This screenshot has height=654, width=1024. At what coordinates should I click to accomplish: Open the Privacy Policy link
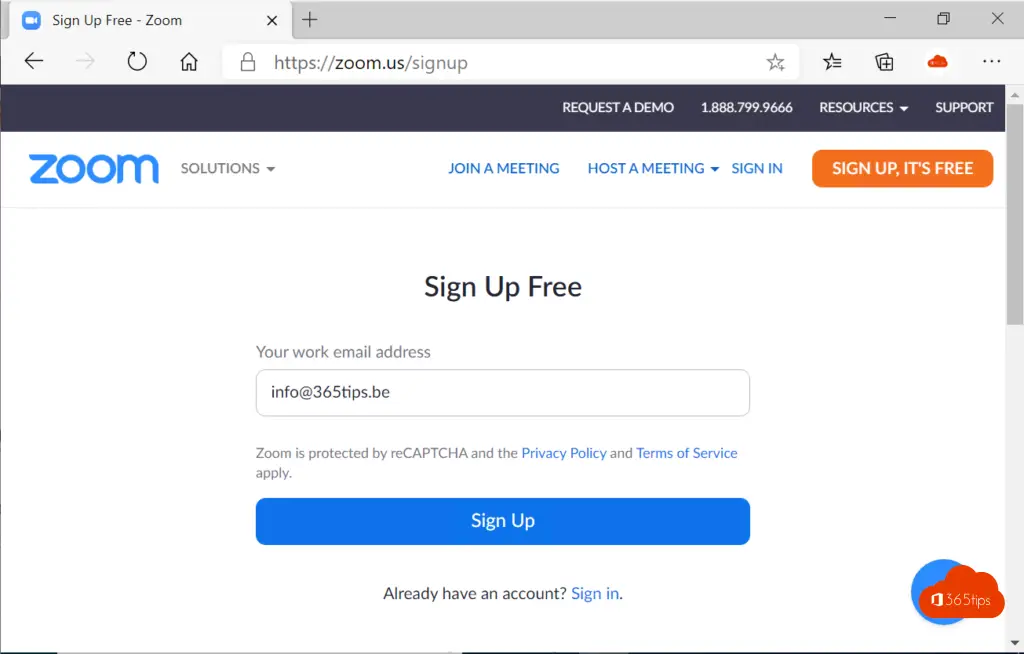[564, 453]
